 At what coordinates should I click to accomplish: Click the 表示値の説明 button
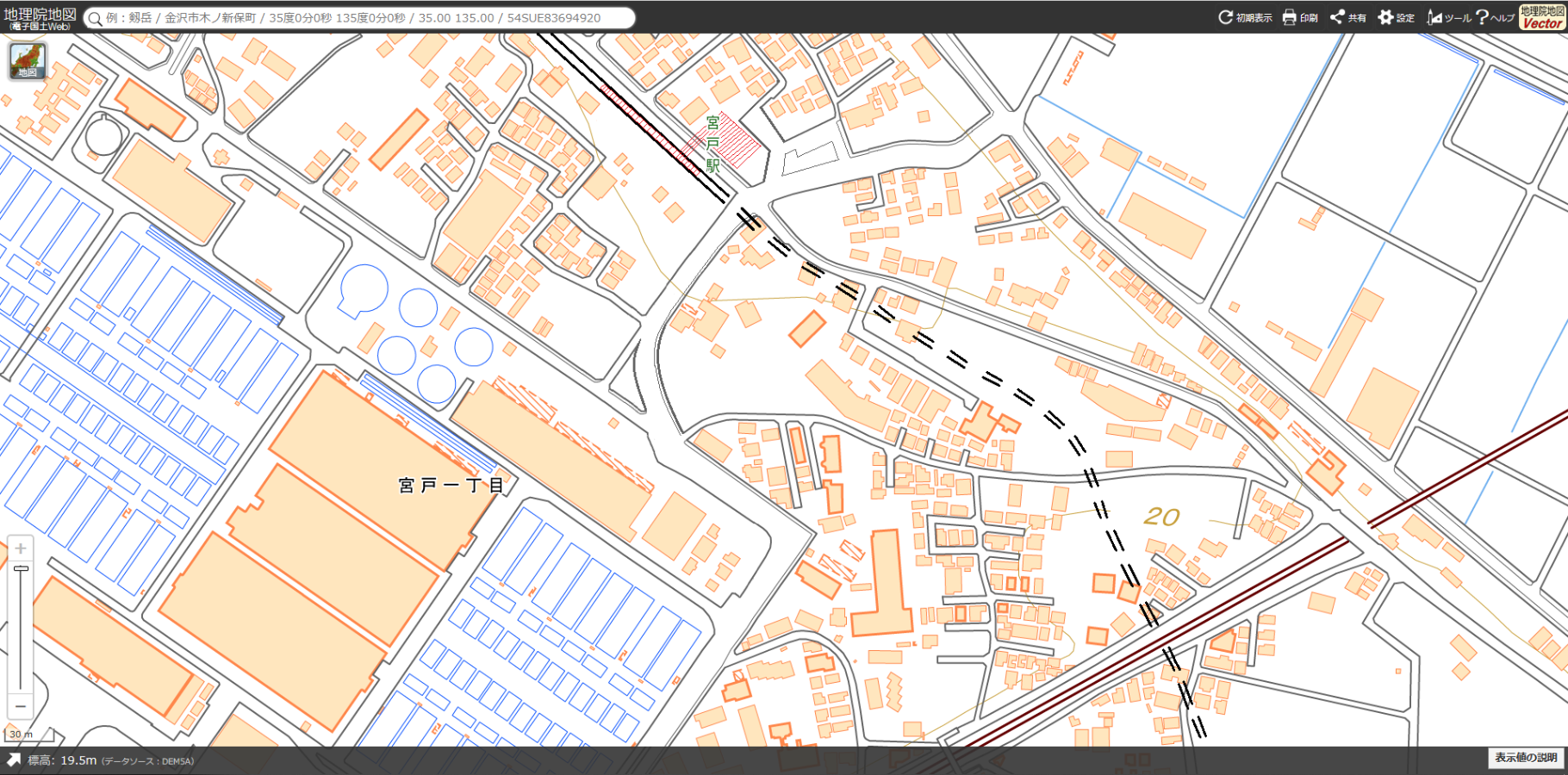pos(1526,758)
